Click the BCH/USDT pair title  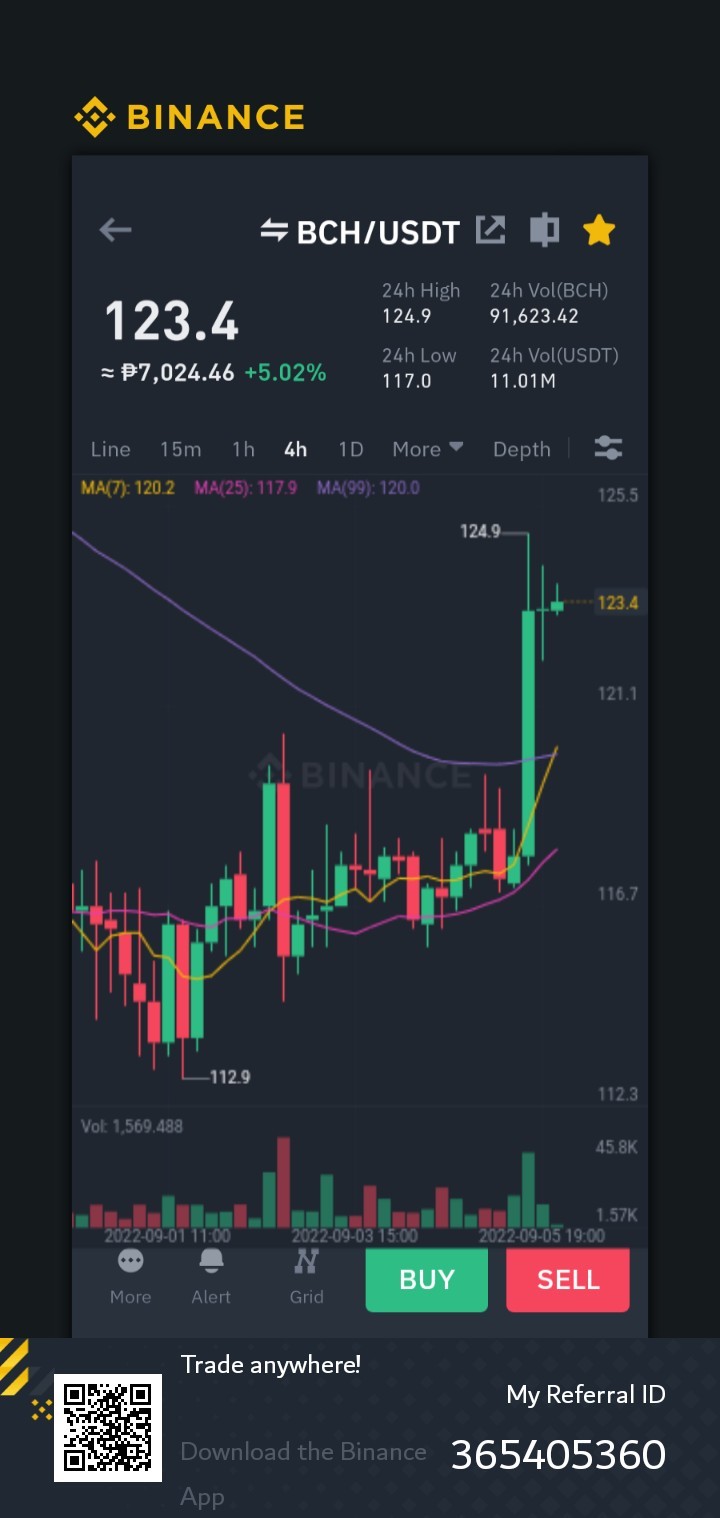point(378,232)
